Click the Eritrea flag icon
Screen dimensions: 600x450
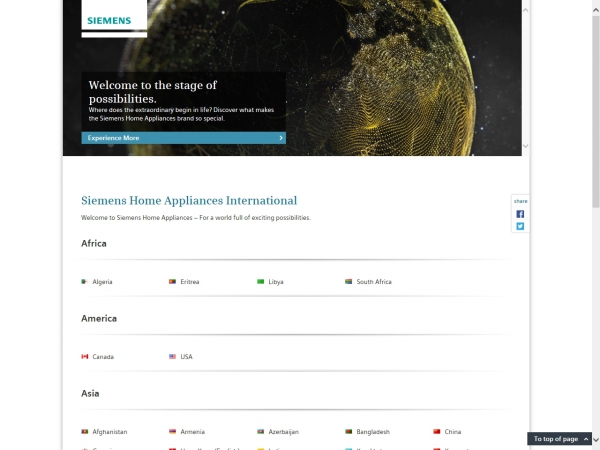click(x=173, y=282)
